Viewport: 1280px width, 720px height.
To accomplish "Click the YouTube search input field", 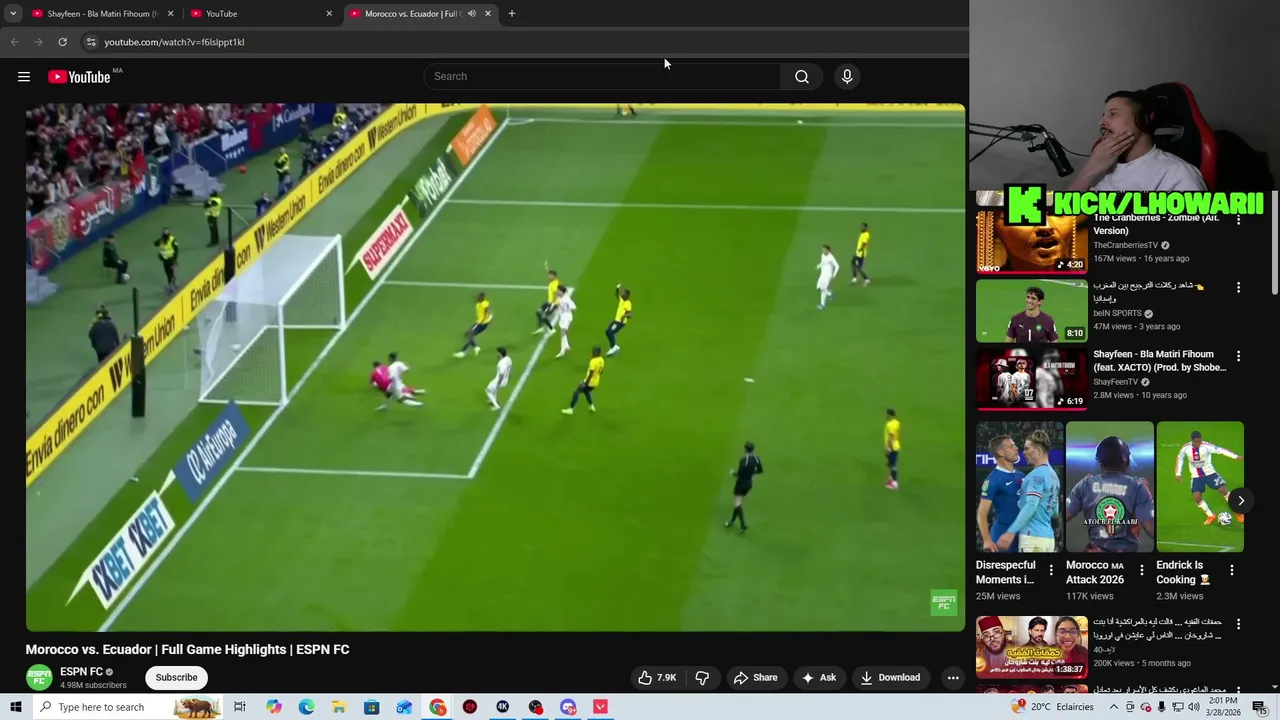I will (x=603, y=77).
